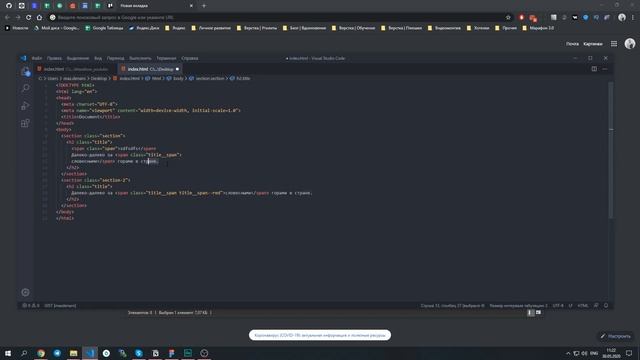
Task: Click the h2.title breadcrumb segment
Action: 243,78
